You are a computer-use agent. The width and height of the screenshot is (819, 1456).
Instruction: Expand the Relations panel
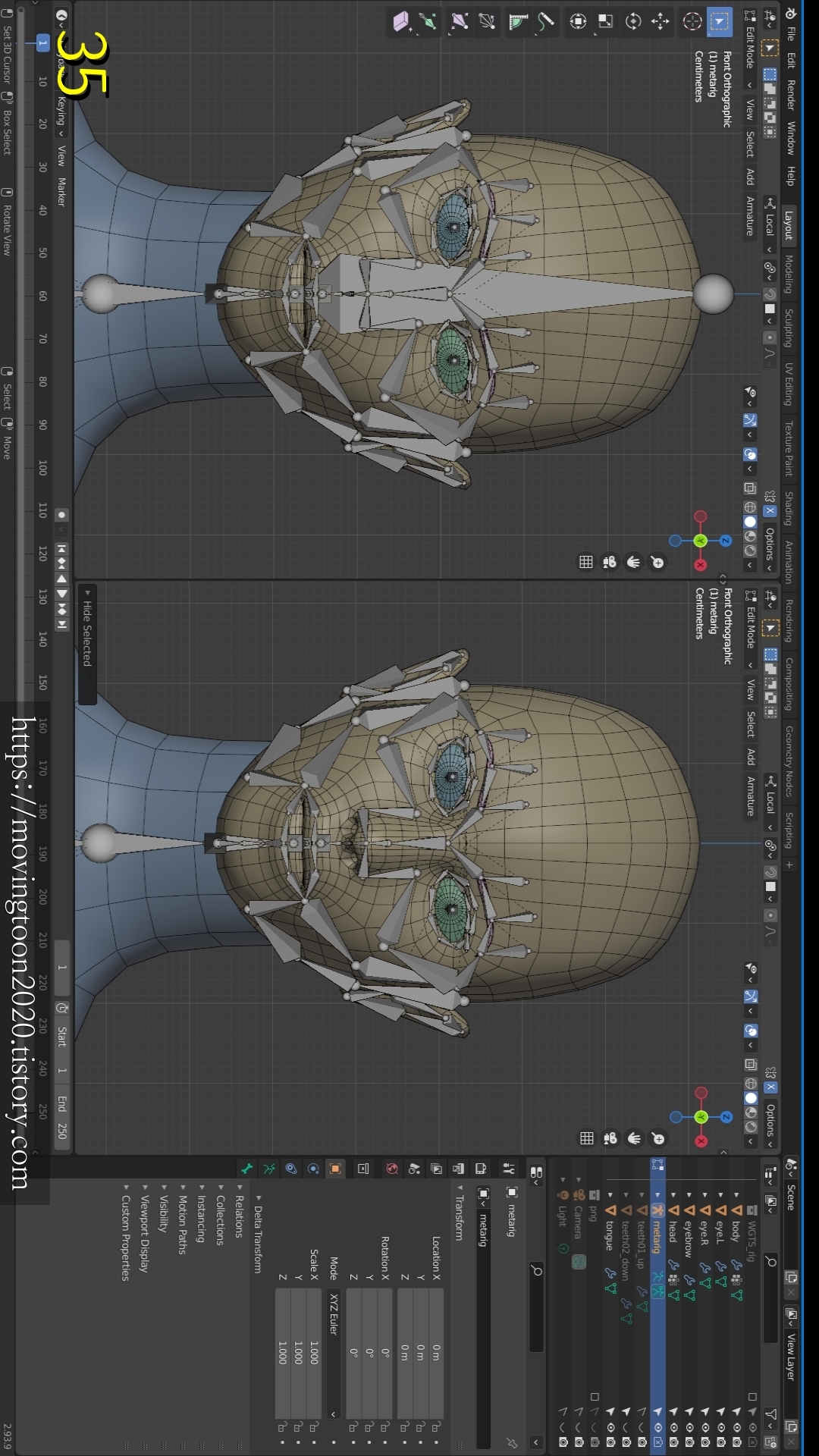[x=239, y=1210]
